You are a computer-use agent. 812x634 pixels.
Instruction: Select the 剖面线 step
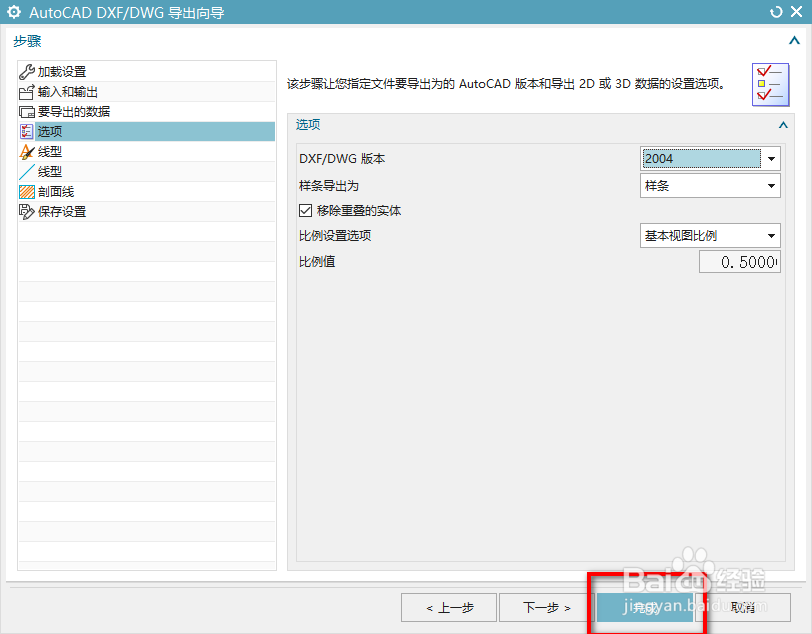[x=147, y=192]
